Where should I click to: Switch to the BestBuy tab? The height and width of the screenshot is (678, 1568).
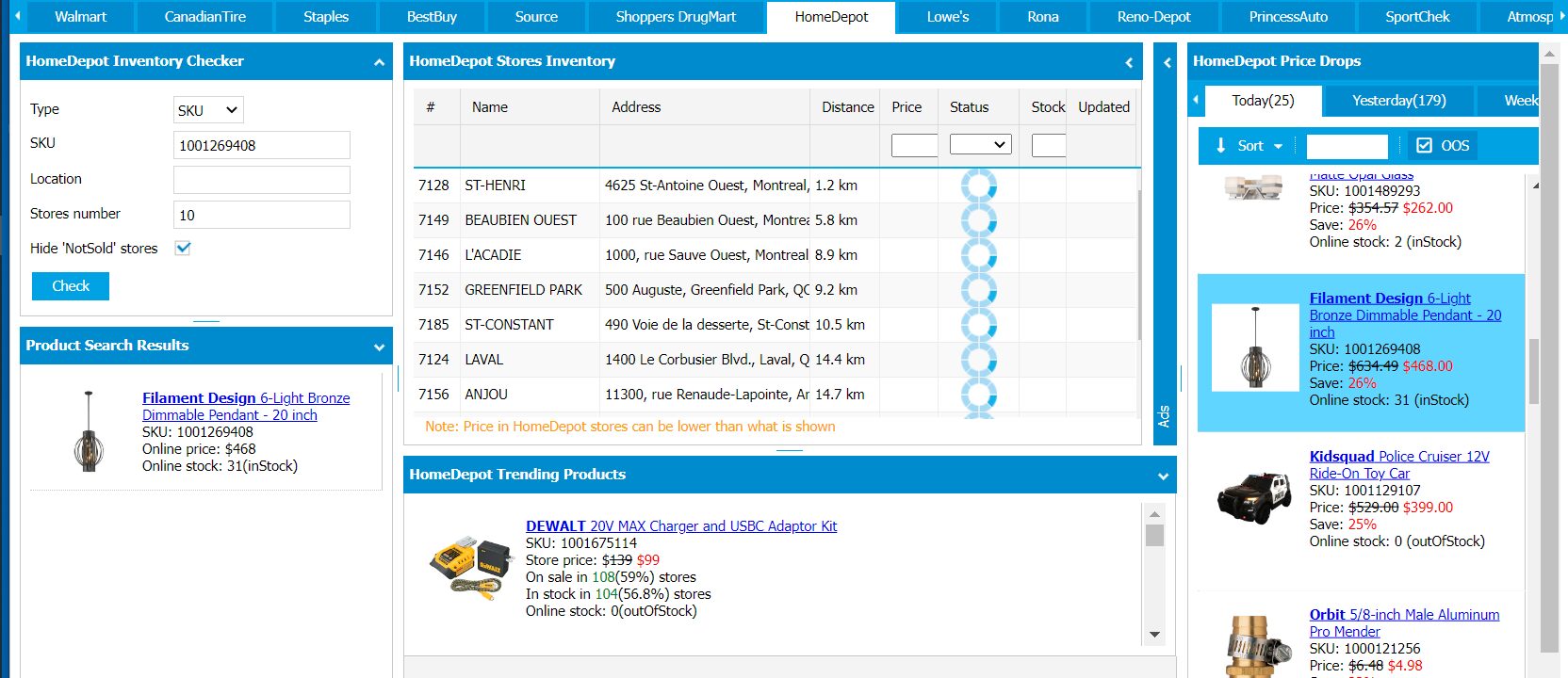[x=432, y=17]
